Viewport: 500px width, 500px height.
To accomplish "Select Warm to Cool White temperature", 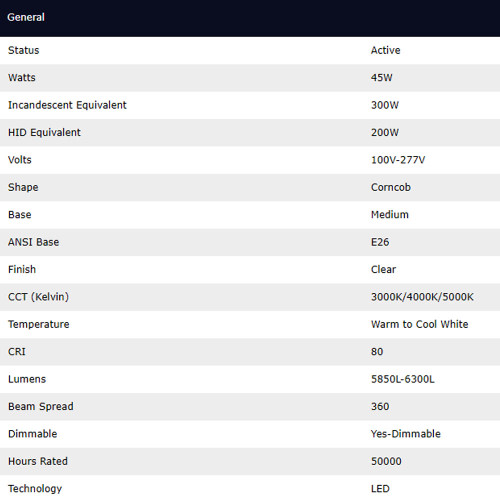I will pyautogui.click(x=420, y=324).
